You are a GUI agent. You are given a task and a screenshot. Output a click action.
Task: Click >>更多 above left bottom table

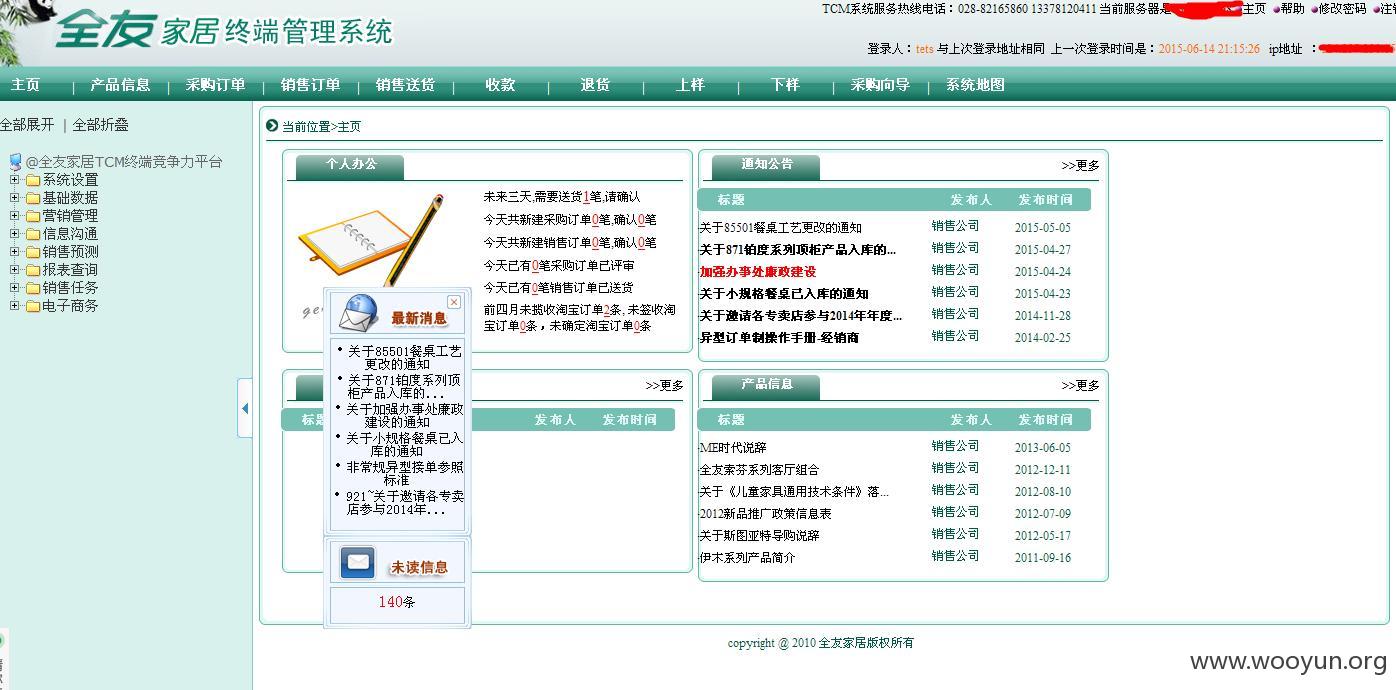pos(664,386)
